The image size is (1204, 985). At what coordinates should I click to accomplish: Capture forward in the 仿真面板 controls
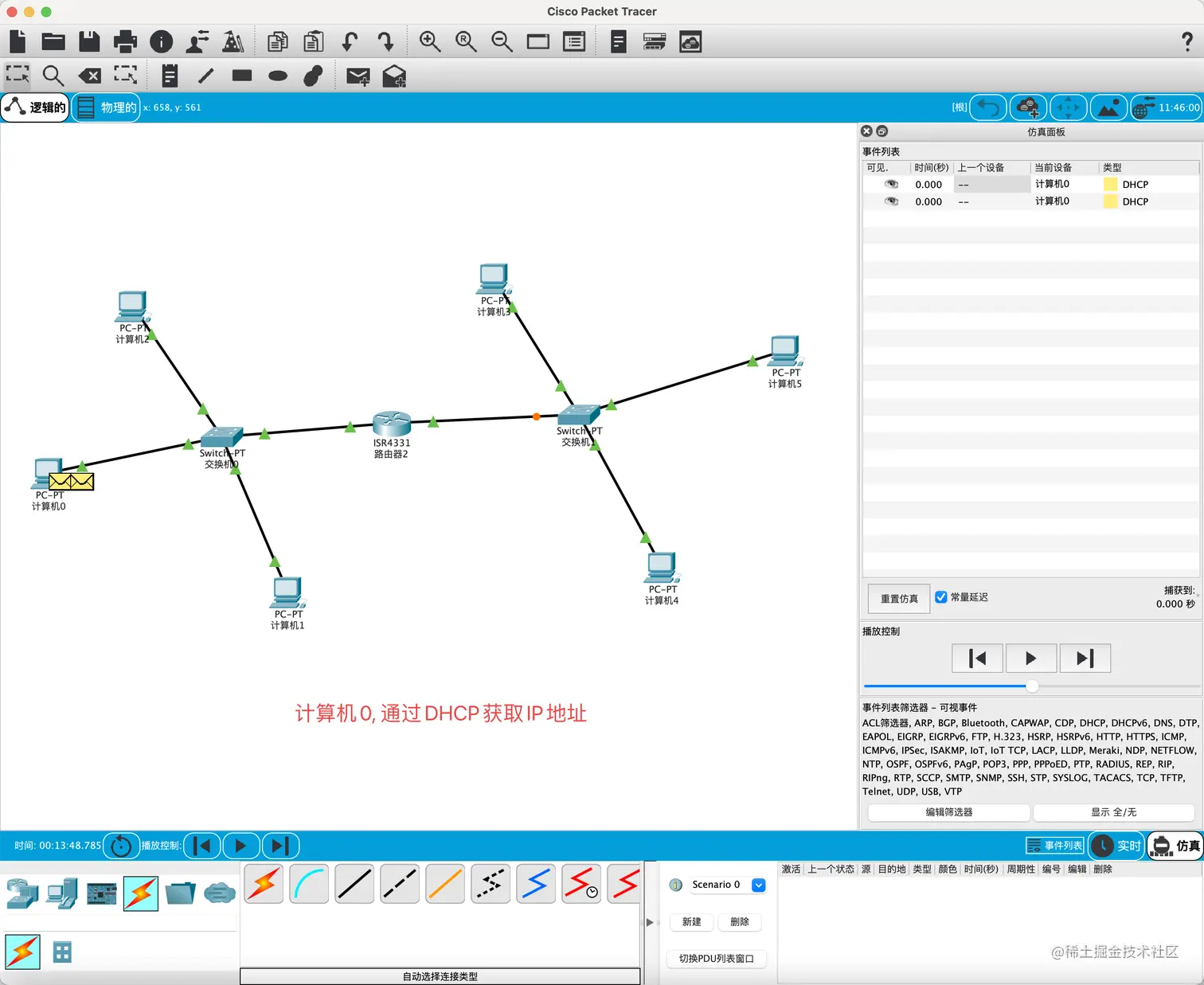pyautogui.click(x=1085, y=659)
